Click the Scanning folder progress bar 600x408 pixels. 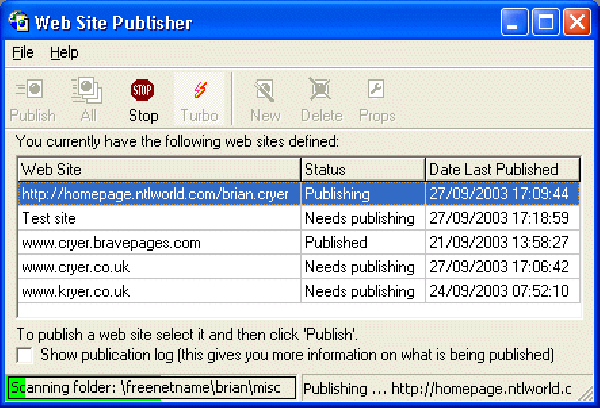pos(152,388)
